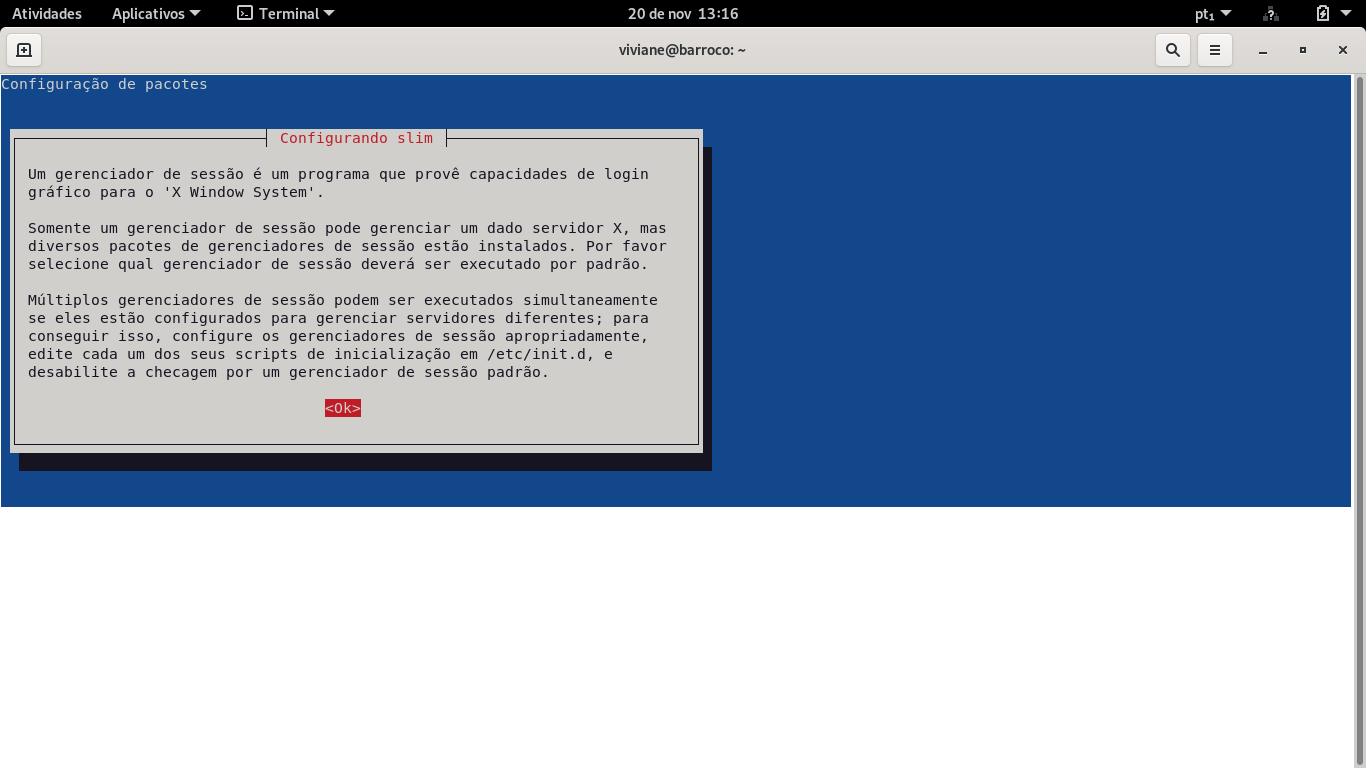Click the Terminal app icon in the top bar
The width and height of the screenshot is (1366, 768).
[x=245, y=14]
